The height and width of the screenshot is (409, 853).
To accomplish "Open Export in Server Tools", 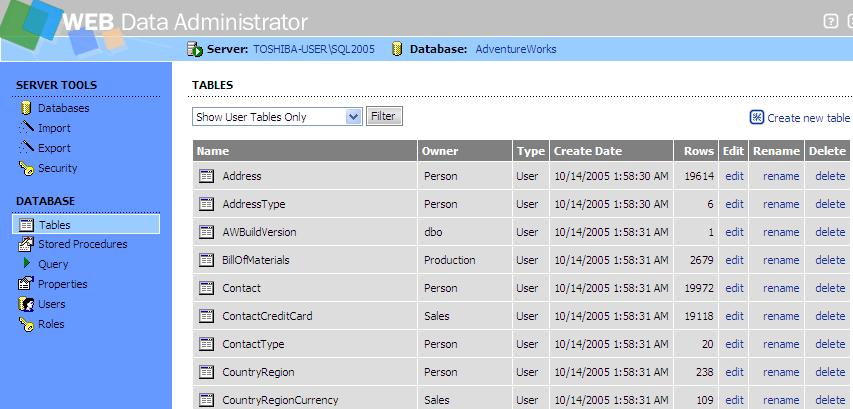I will (54, 148).
